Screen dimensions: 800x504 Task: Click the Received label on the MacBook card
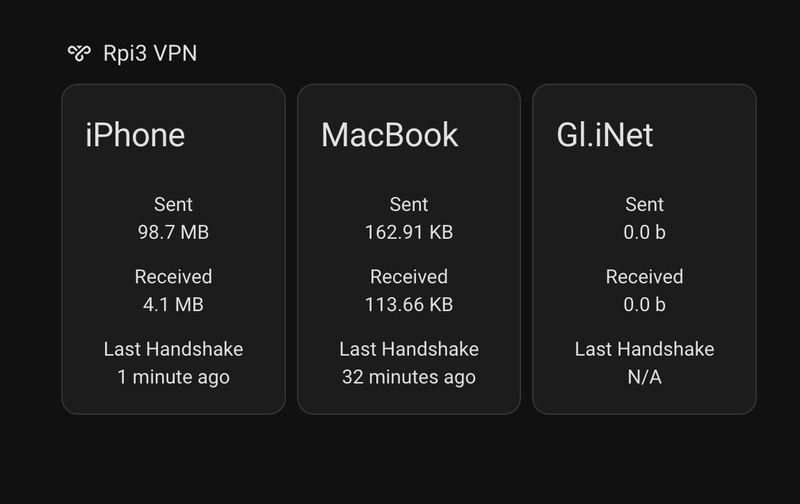coord(409,276)
